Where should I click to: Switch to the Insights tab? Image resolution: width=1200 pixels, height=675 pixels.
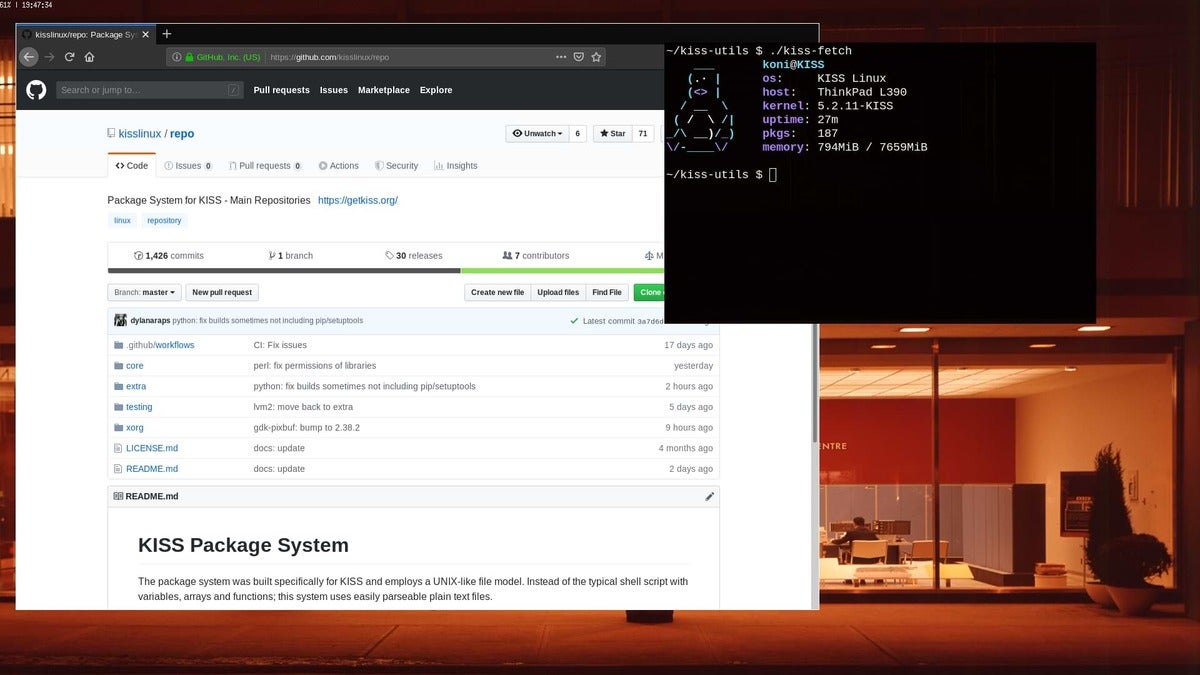(x=455, y=166)
